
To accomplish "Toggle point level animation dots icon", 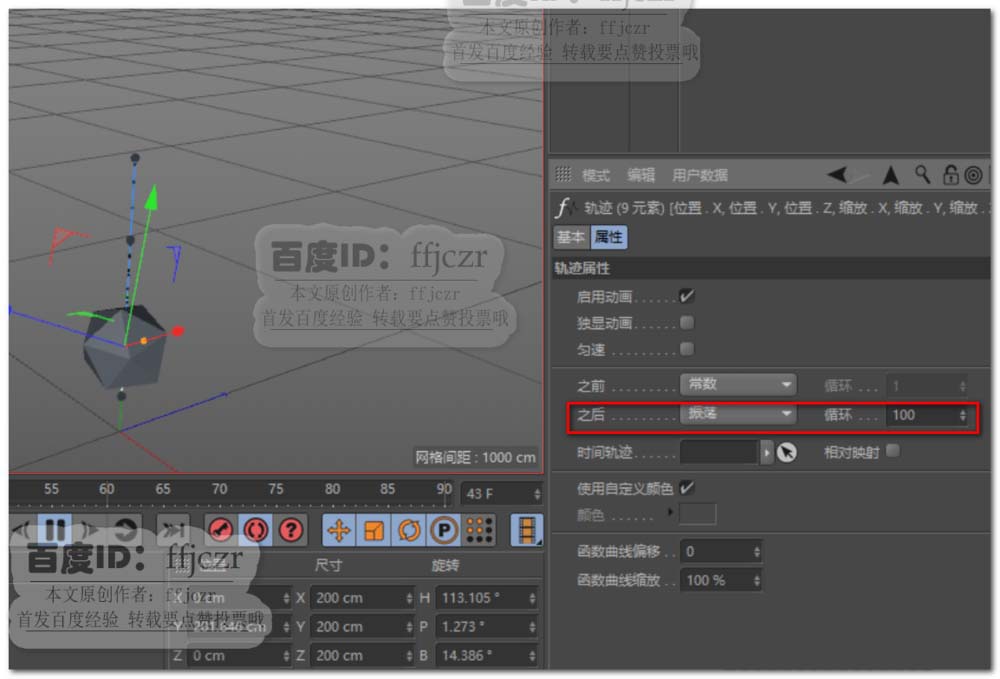I will 479,530.
